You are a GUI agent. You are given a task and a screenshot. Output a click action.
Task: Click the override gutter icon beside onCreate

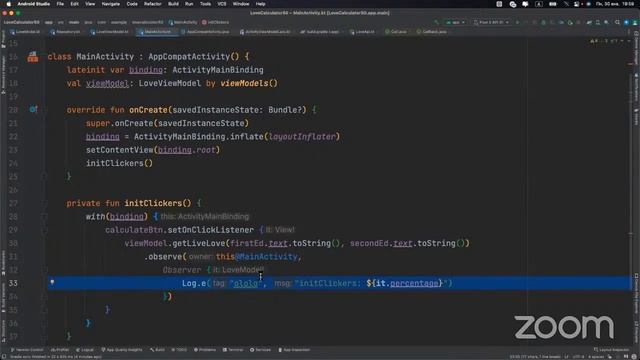33,109
